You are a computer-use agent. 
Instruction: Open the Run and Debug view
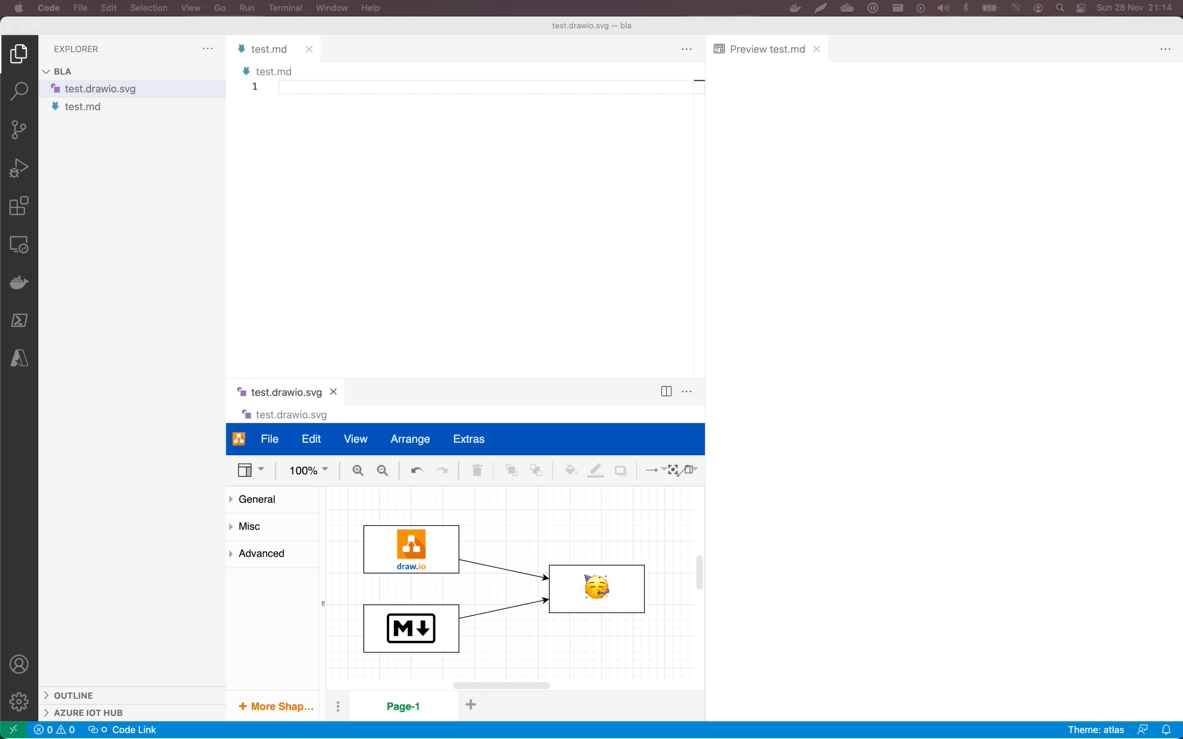pyautogui.click(x=19, y=168)
